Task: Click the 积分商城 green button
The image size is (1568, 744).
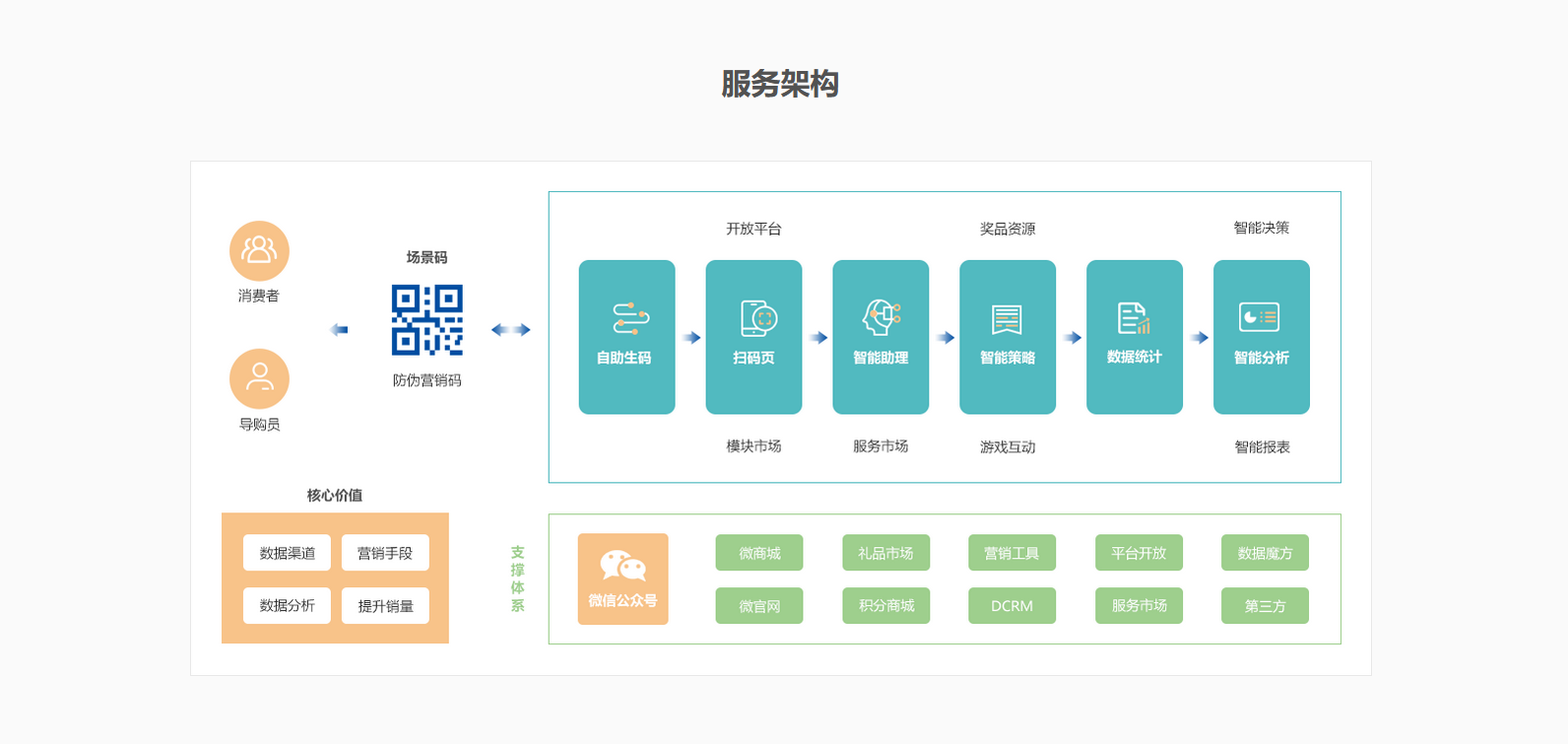Action: click(886, 606)
